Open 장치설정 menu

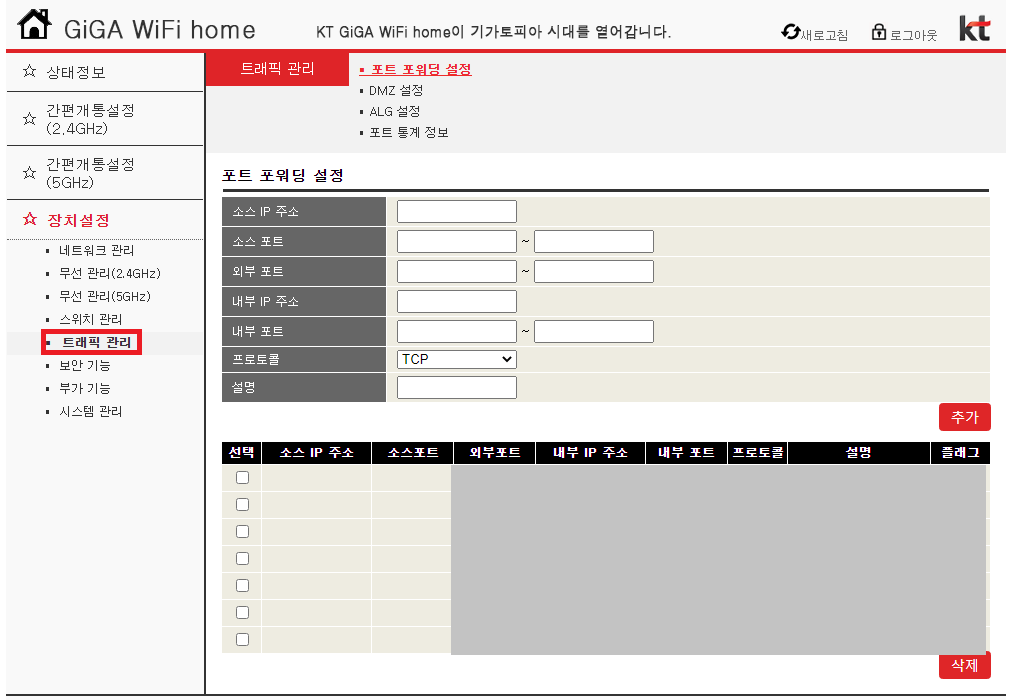coord(78,220)
